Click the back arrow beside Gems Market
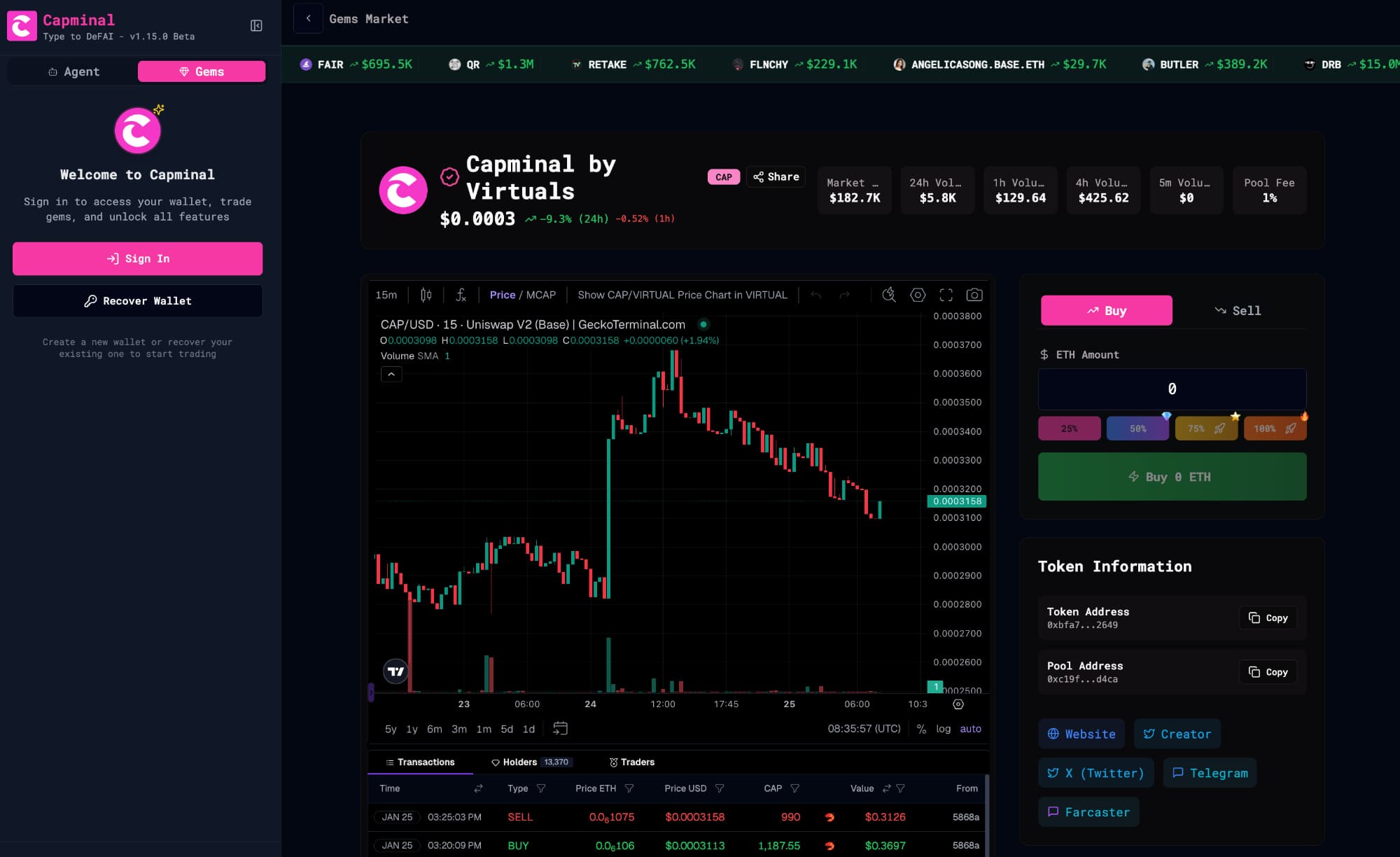 (308, 19)
